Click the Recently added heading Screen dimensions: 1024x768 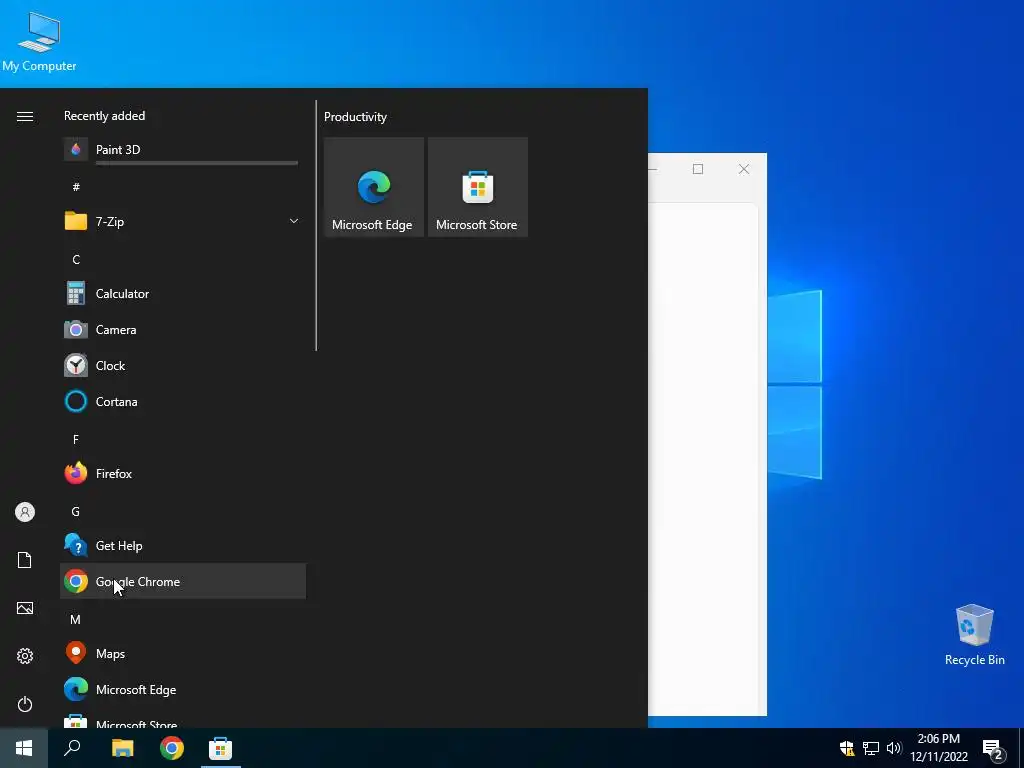[x=104, y=116]
